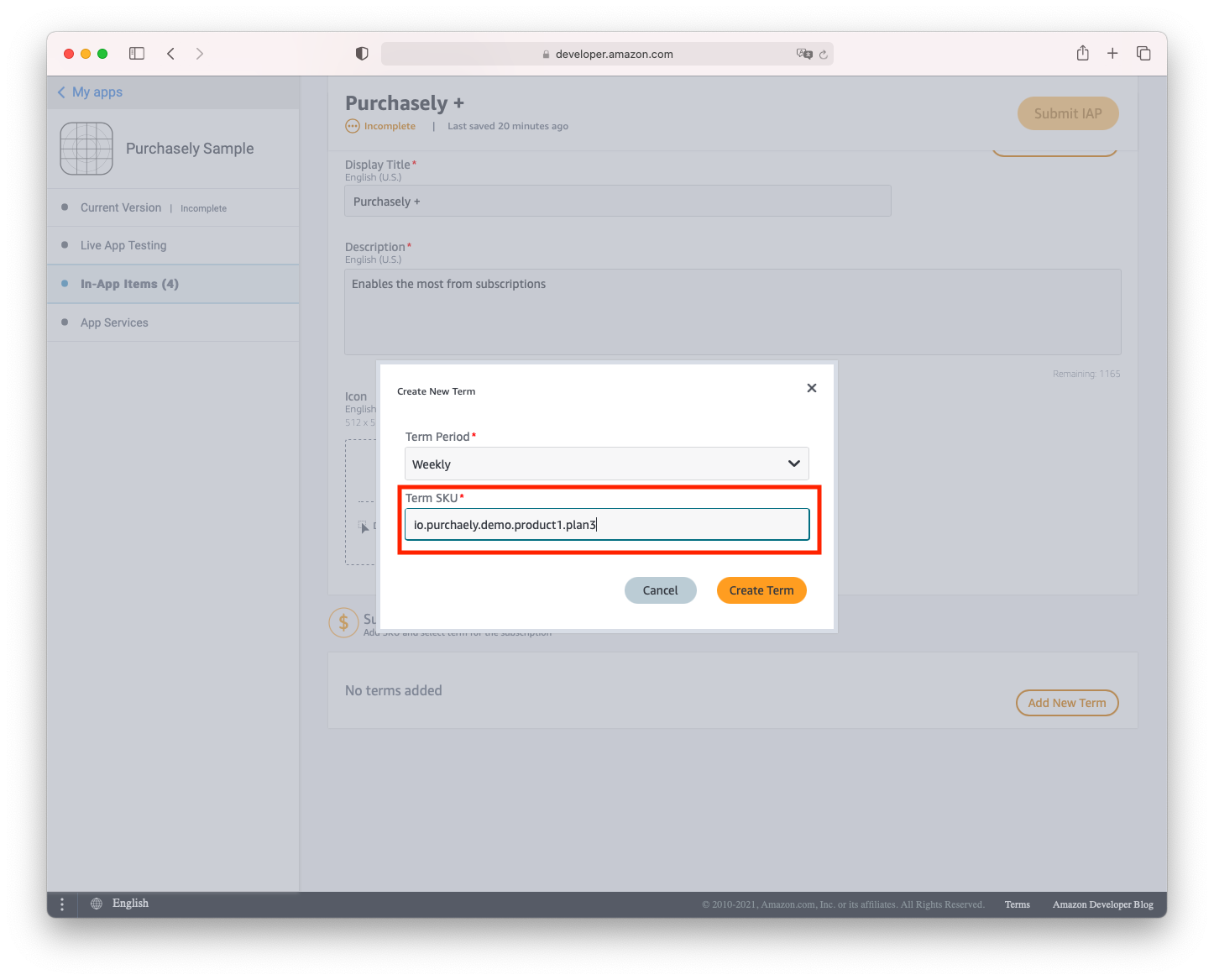Image resolution: width=1214 pixels, height=980 pixels.
Task: Click Purchasely Sample app name
Action: coord(190,149)
